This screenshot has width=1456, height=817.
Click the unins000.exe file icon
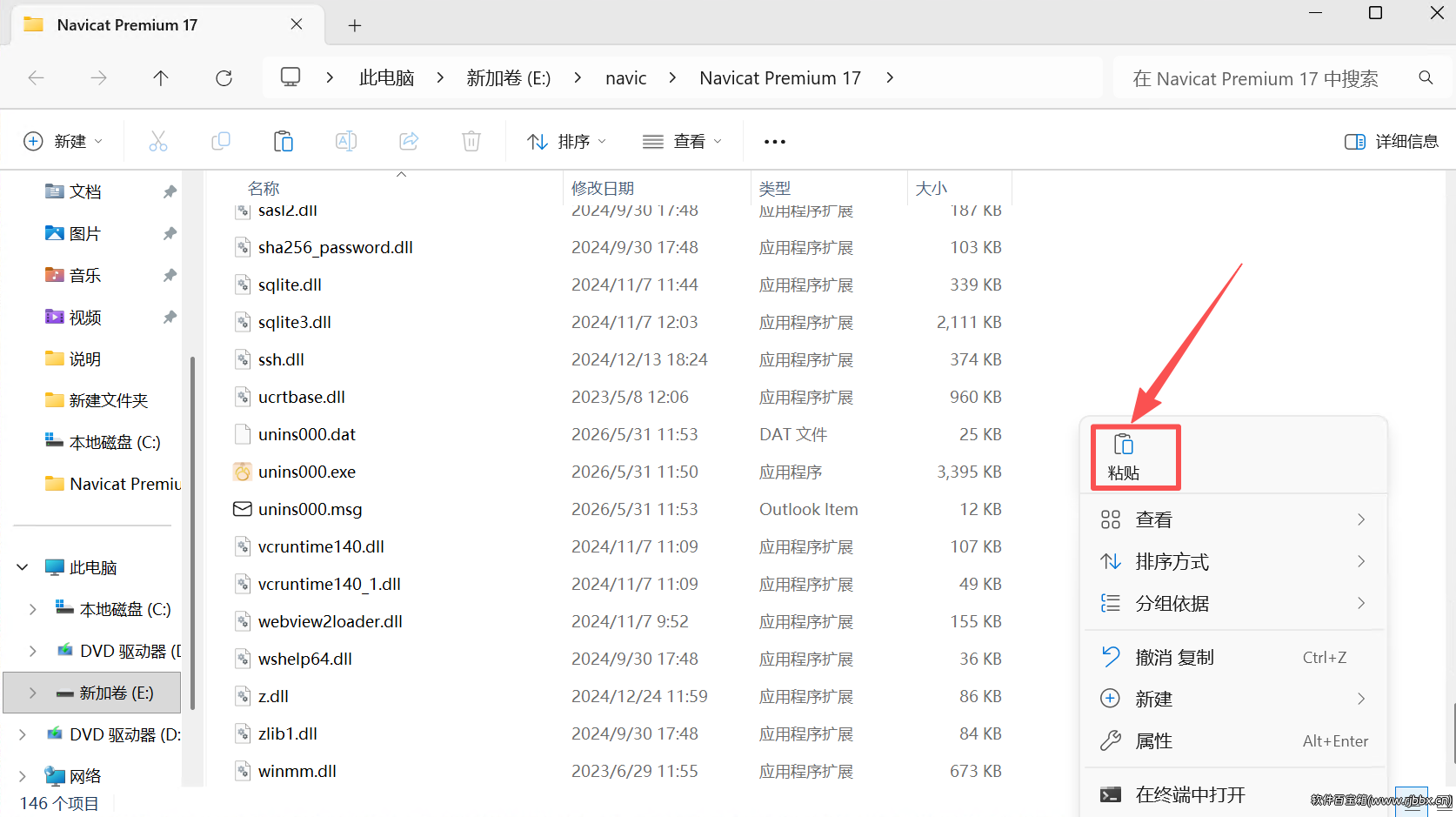pos(243,472)
